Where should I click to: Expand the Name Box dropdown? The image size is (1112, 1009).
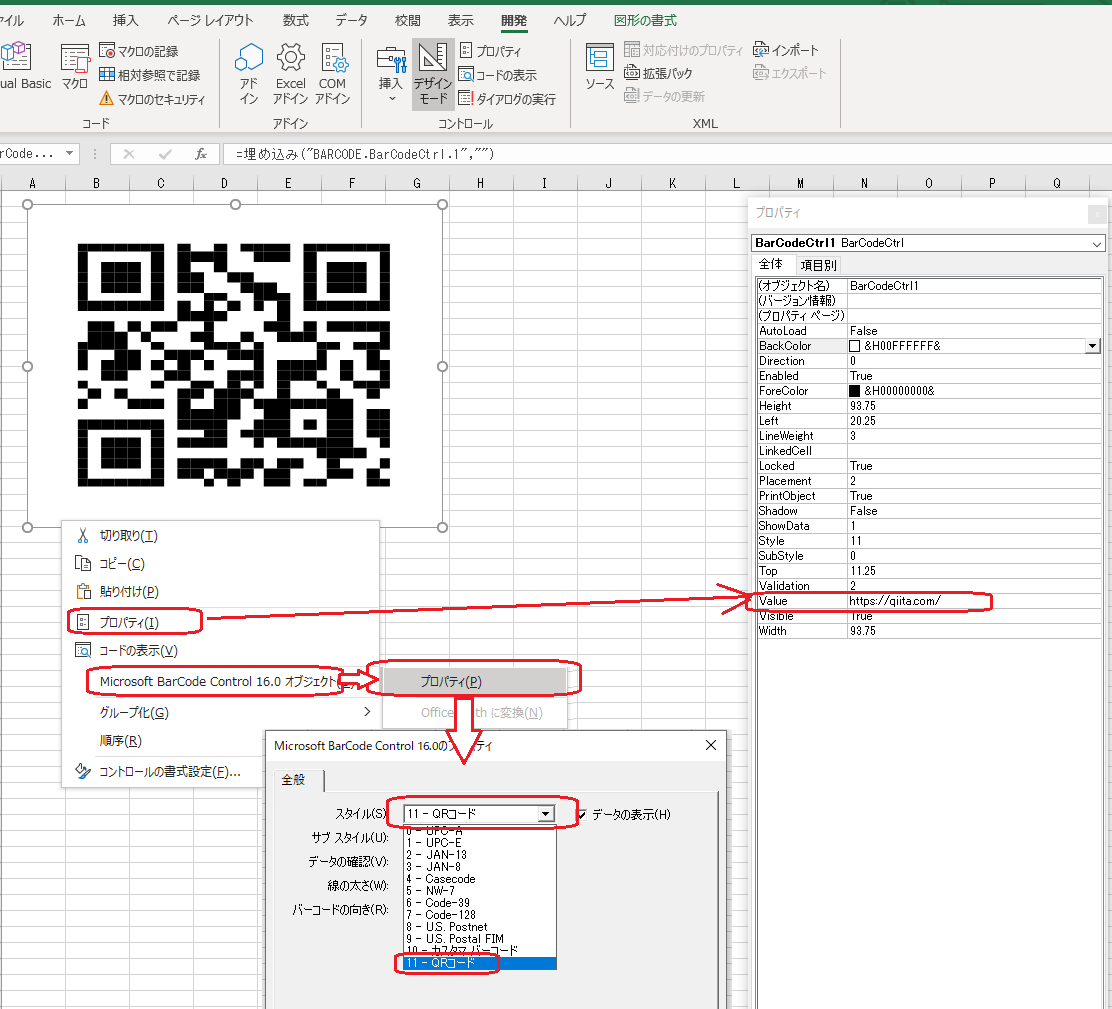pos(70,153)
